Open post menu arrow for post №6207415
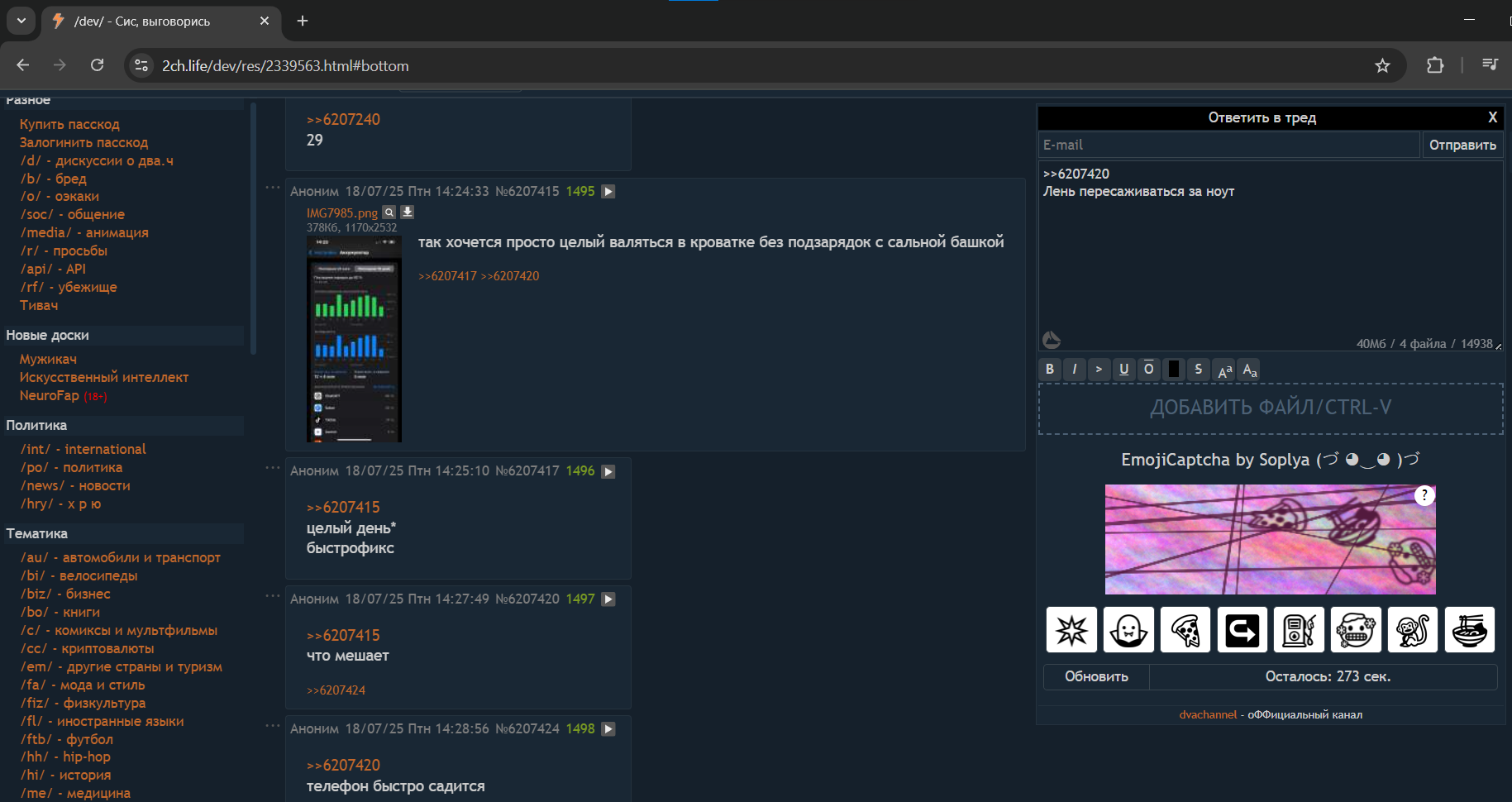Screen dimensions: 1512x802 tap(608, 192)
